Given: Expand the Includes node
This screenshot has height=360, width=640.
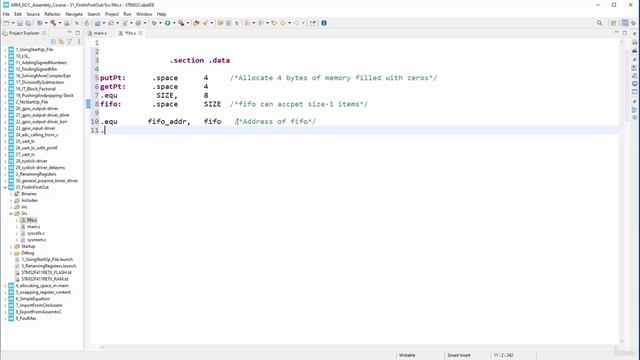Looking at the screenshot, I should click(11, 200).
